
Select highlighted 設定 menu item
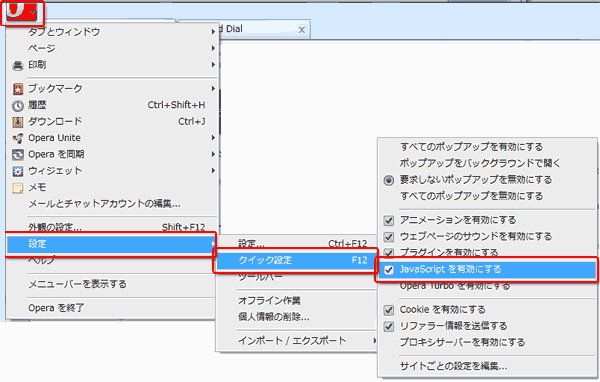click(x=112, y=244)
